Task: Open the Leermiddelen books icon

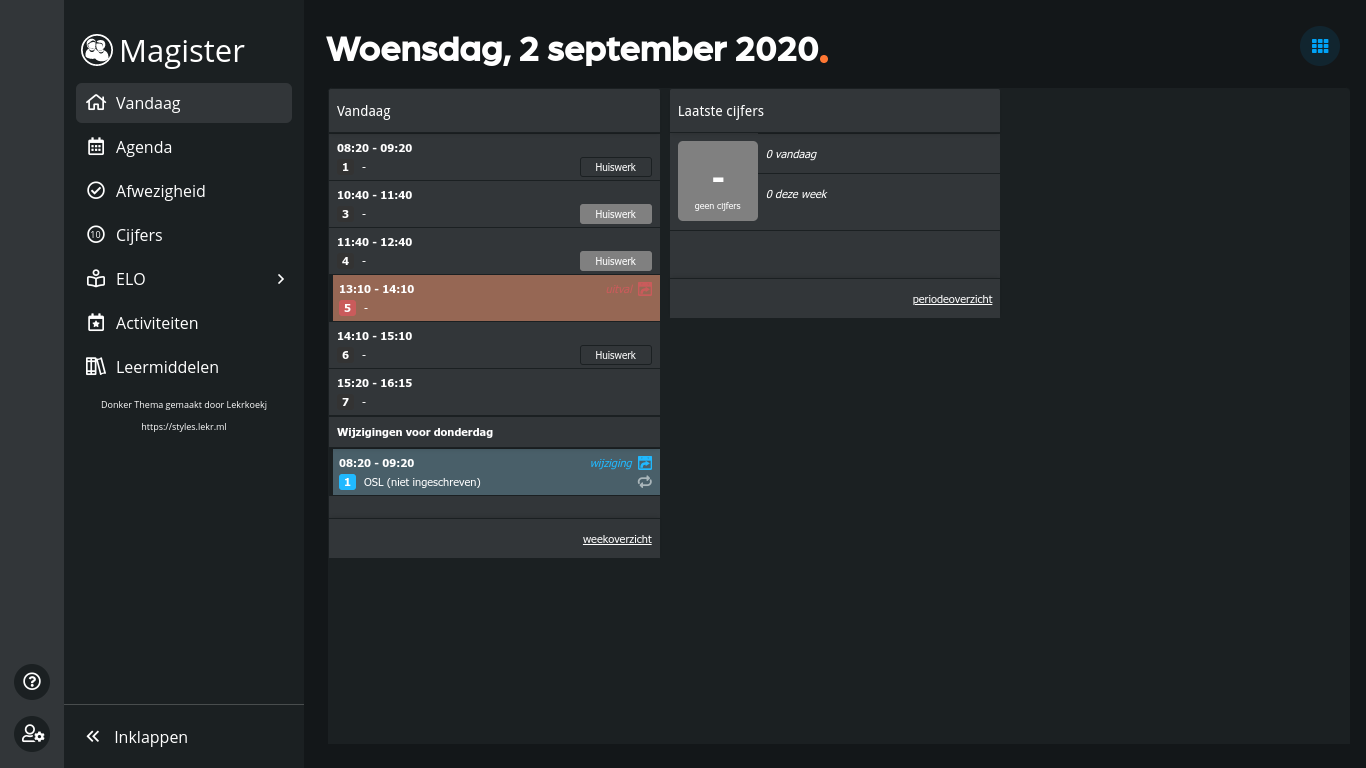Action: [x=96, y=366]
